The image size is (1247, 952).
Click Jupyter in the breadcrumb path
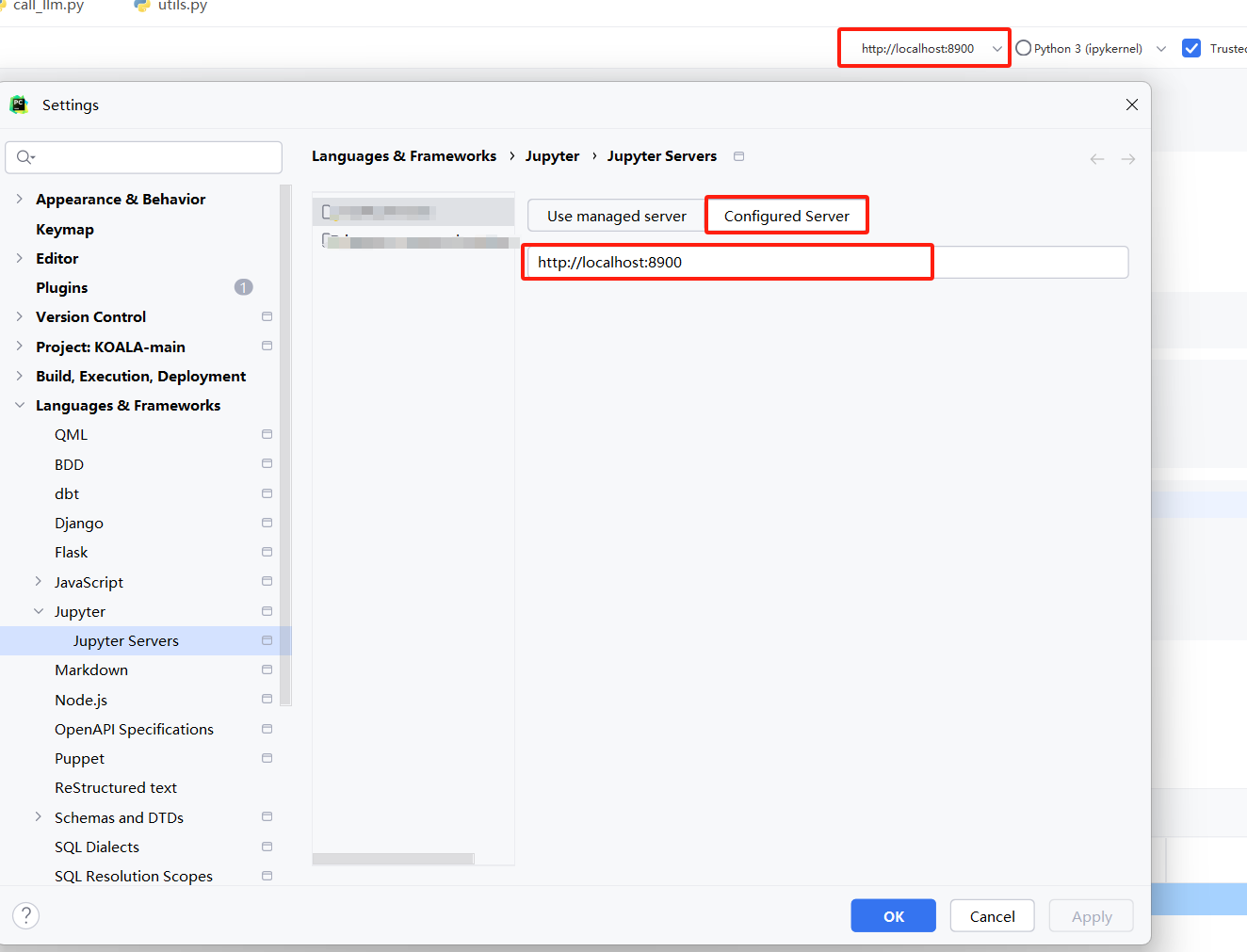[552, 156]
